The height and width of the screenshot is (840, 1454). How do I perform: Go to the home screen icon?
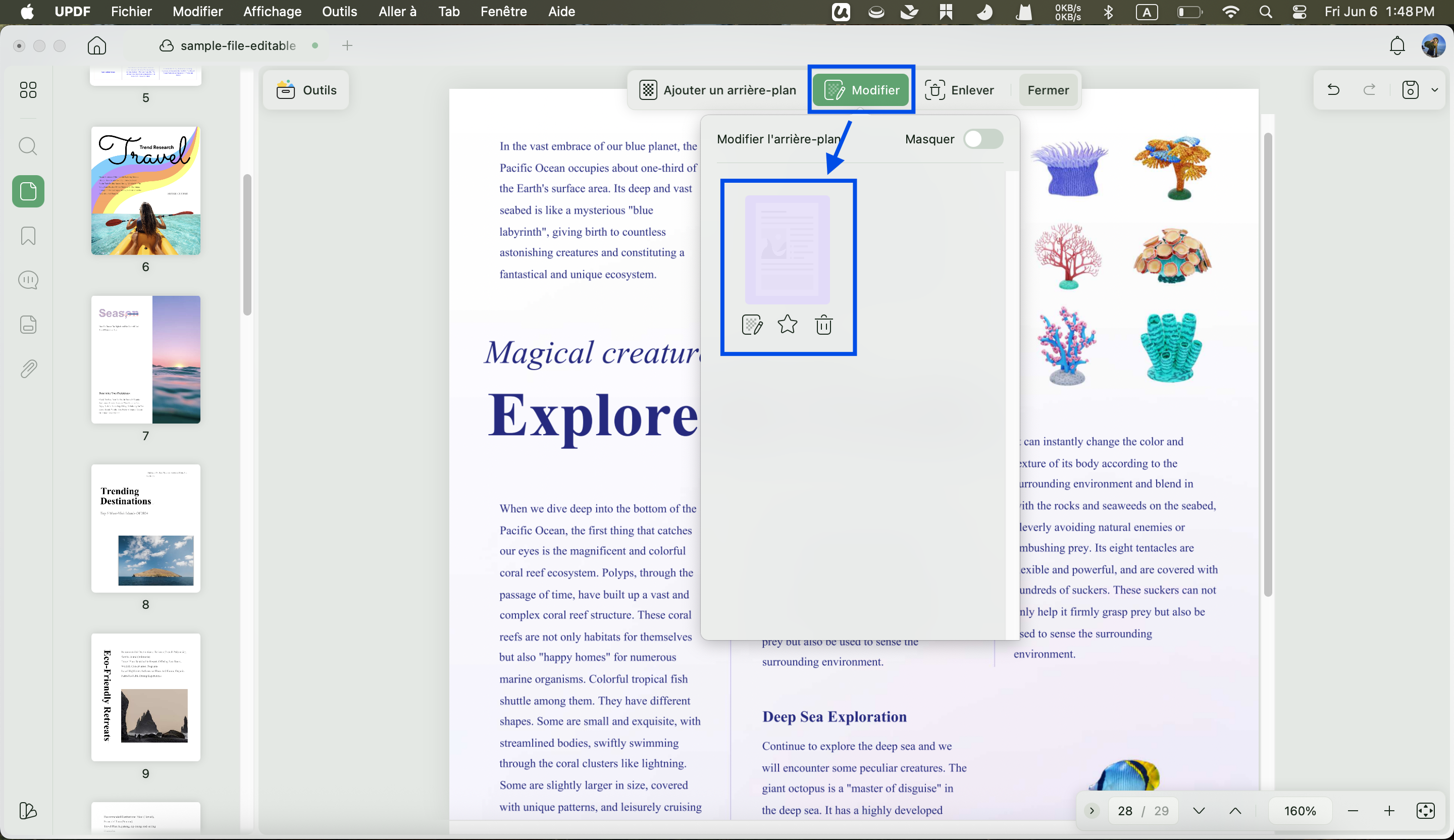tap(97, 45)
